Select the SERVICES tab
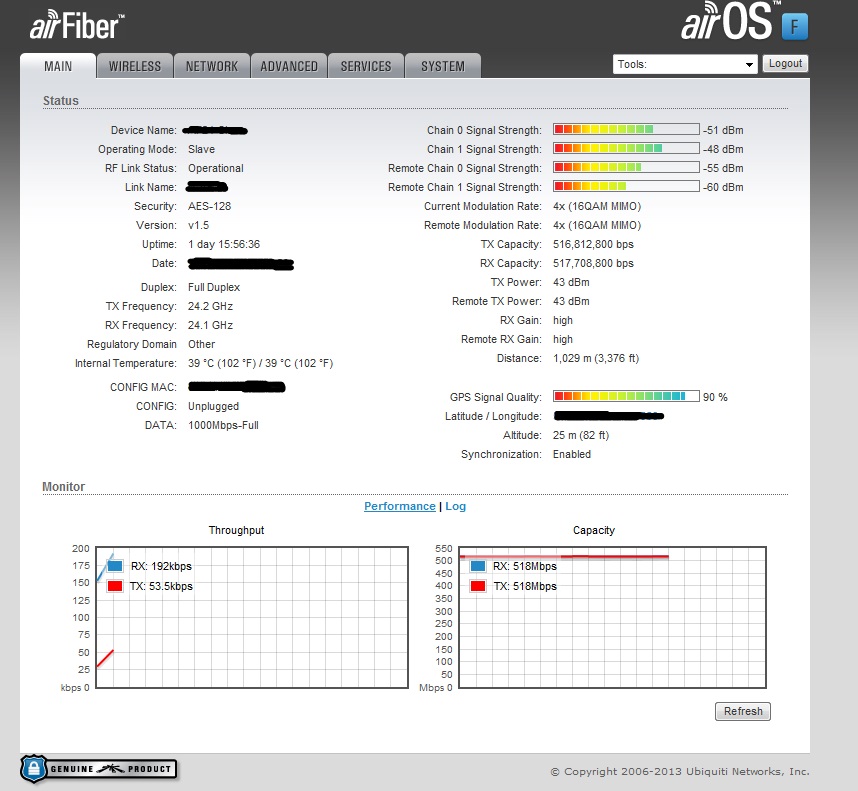 [x=366, y=66]
